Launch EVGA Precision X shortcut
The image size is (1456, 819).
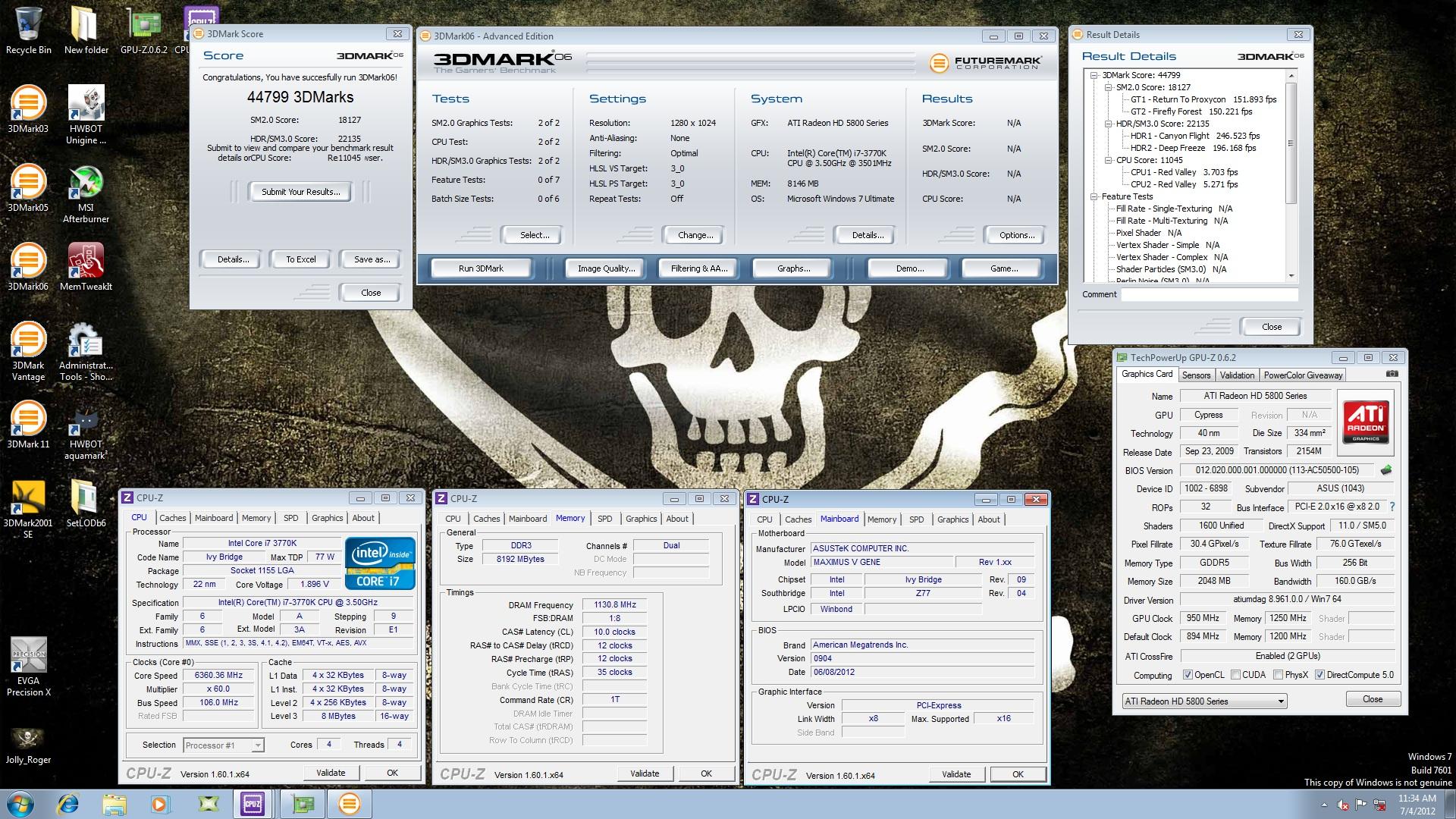28,666
